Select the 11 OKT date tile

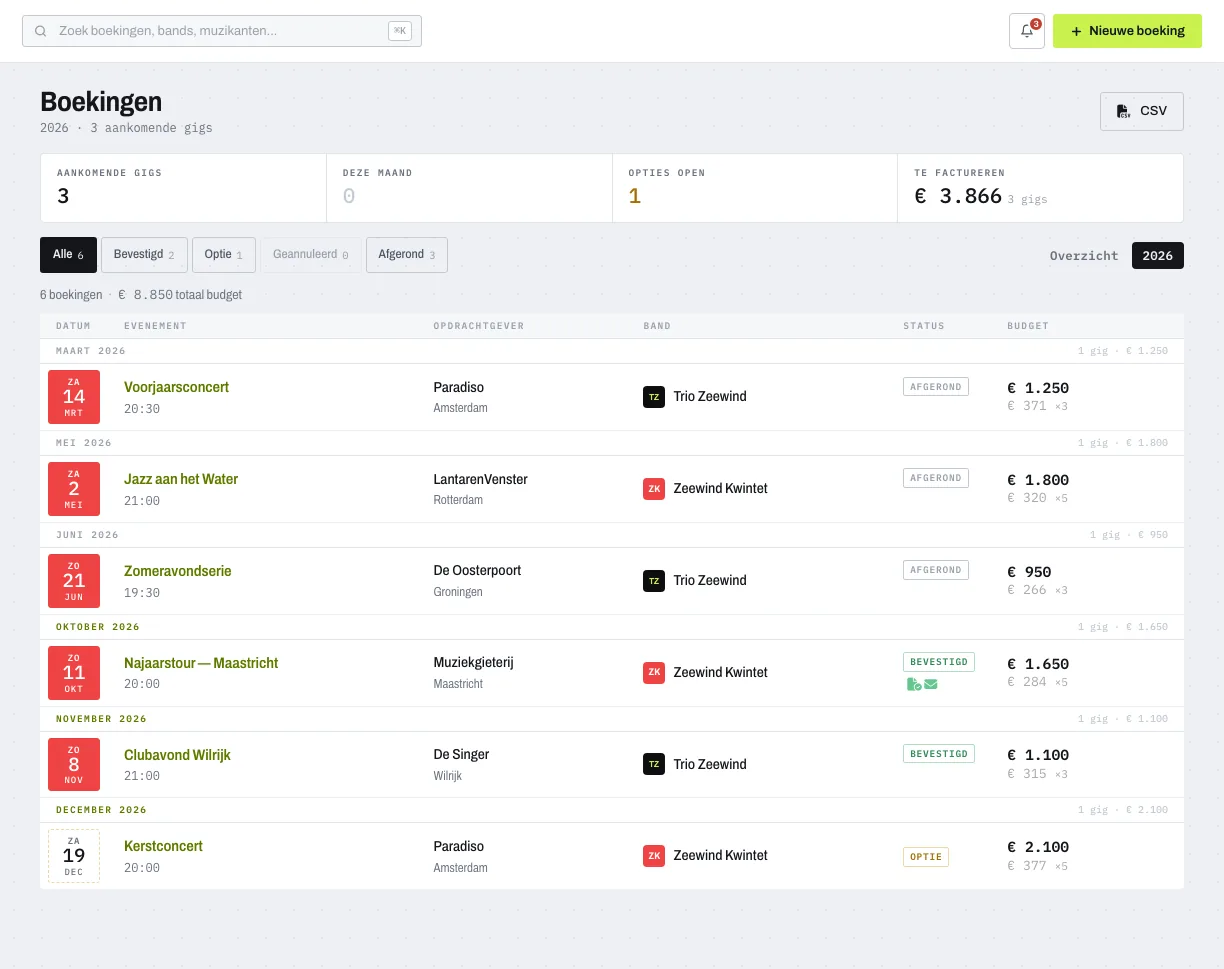74,673
